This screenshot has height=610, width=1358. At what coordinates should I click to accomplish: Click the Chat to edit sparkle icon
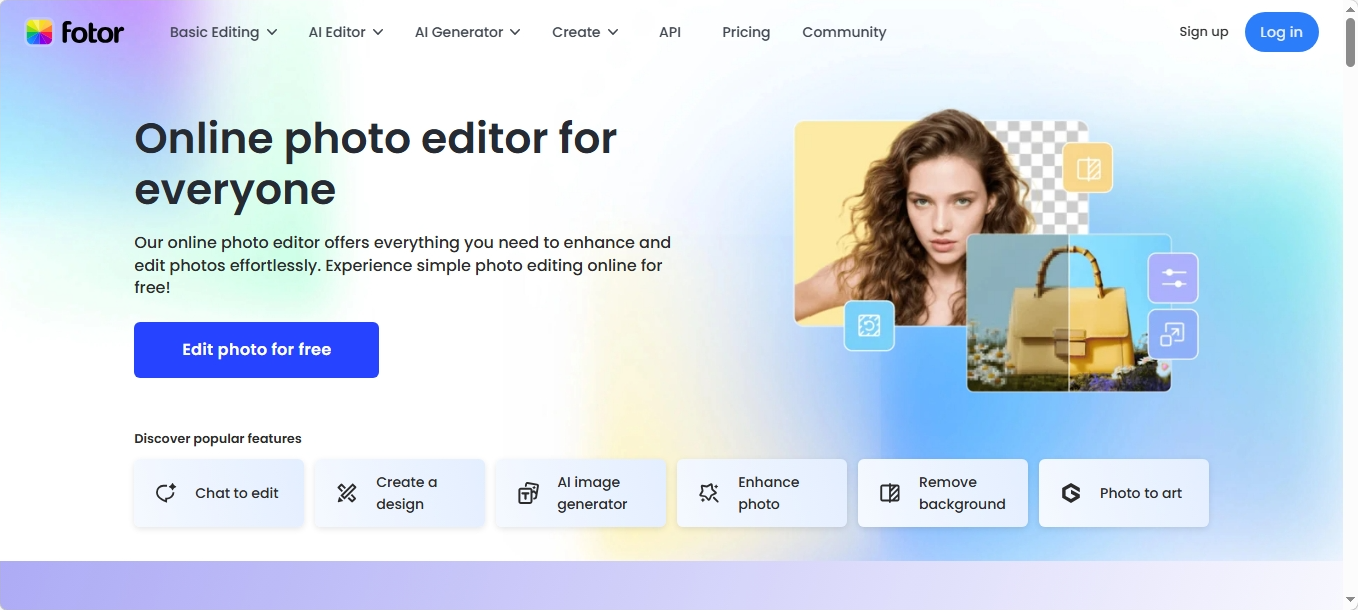coord(166,493)
